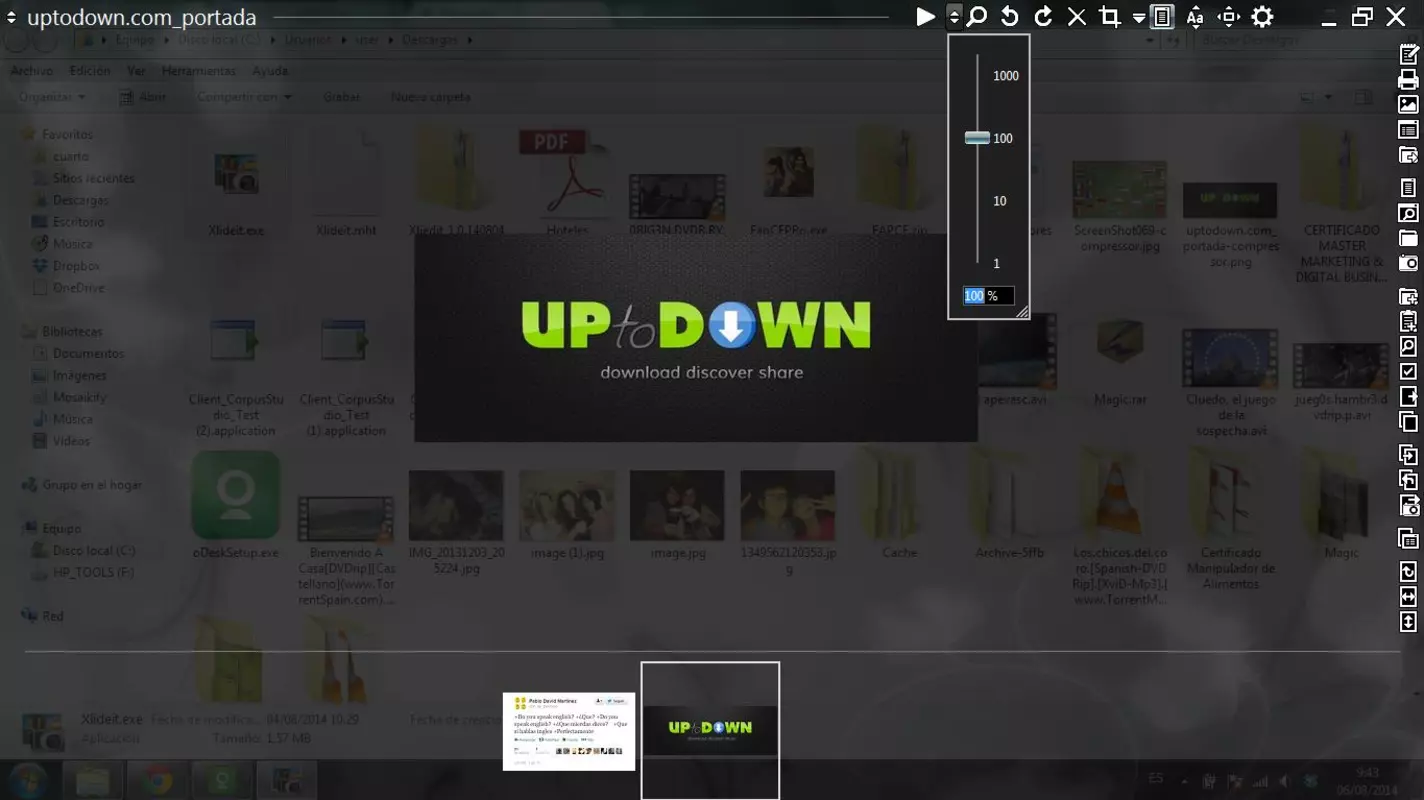Click the resize grip of the zoom popup
Viewport: 1424px width, 800px height.
point(1022,312)
